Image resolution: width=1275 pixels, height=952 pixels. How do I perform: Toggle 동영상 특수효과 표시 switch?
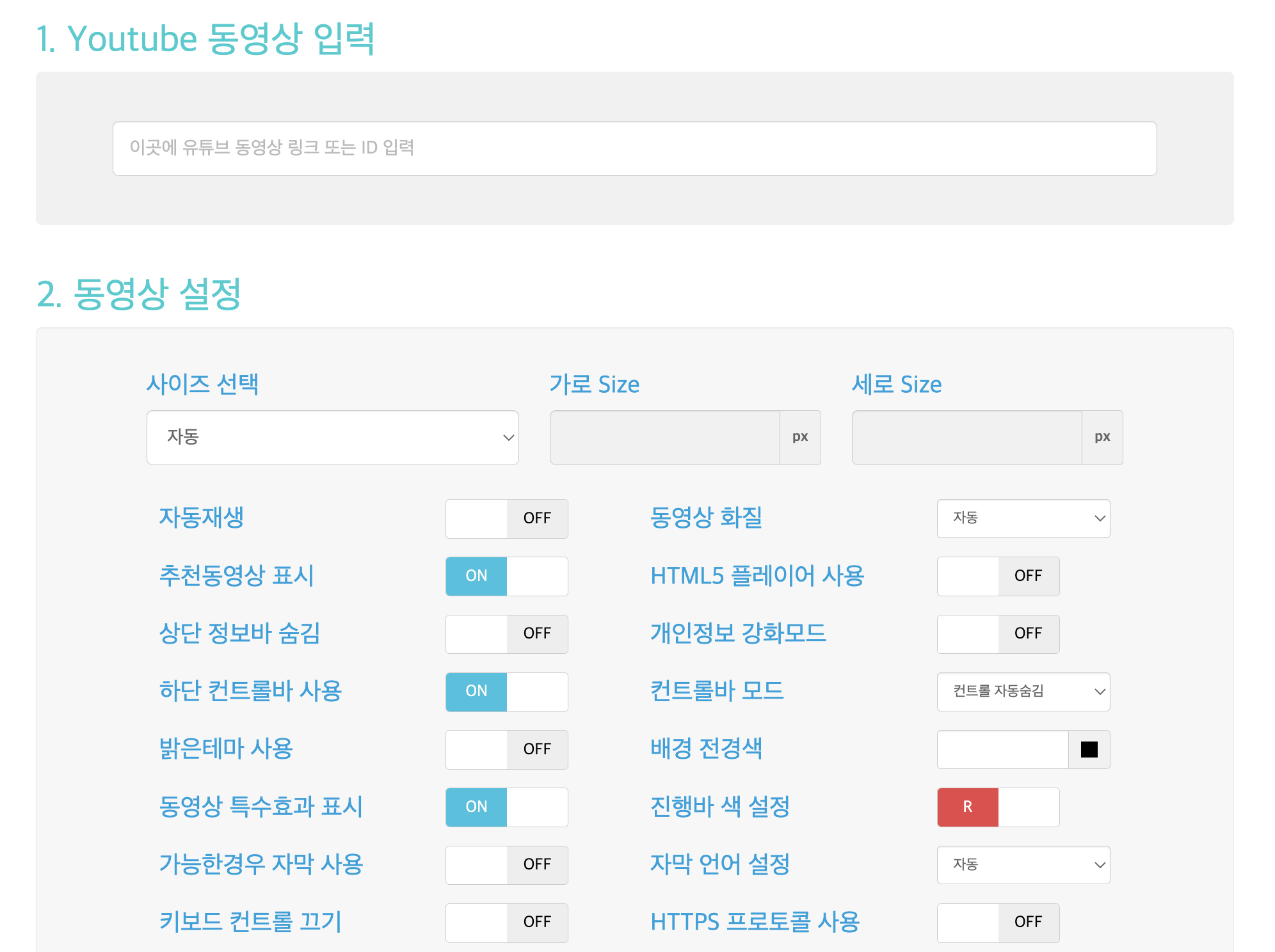[x=506, y=807]
